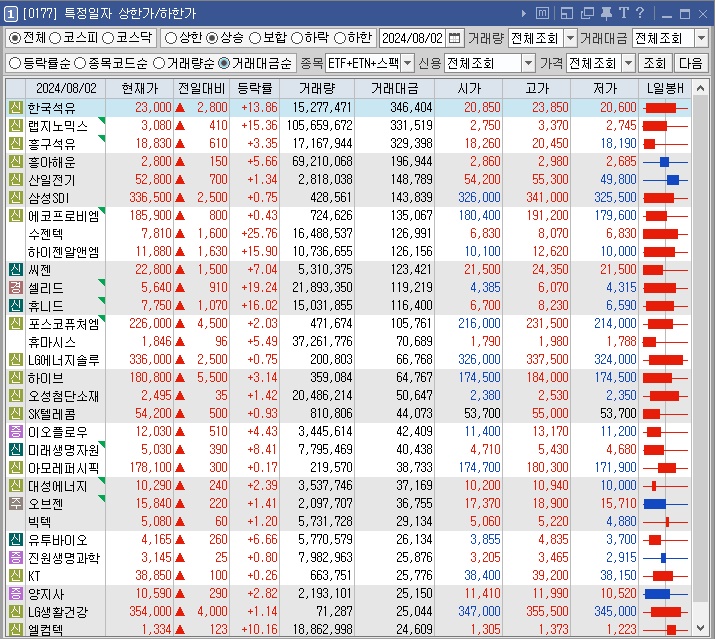Click the boxed m icon in title bar
The height and width of the screenshot is (639, 715).
pyautogui.click(x=542, y=14)
